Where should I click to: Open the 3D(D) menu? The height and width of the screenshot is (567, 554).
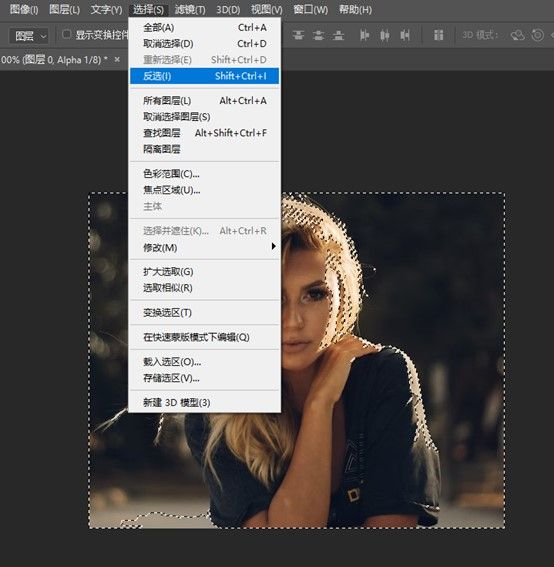(x=228, y=9)
